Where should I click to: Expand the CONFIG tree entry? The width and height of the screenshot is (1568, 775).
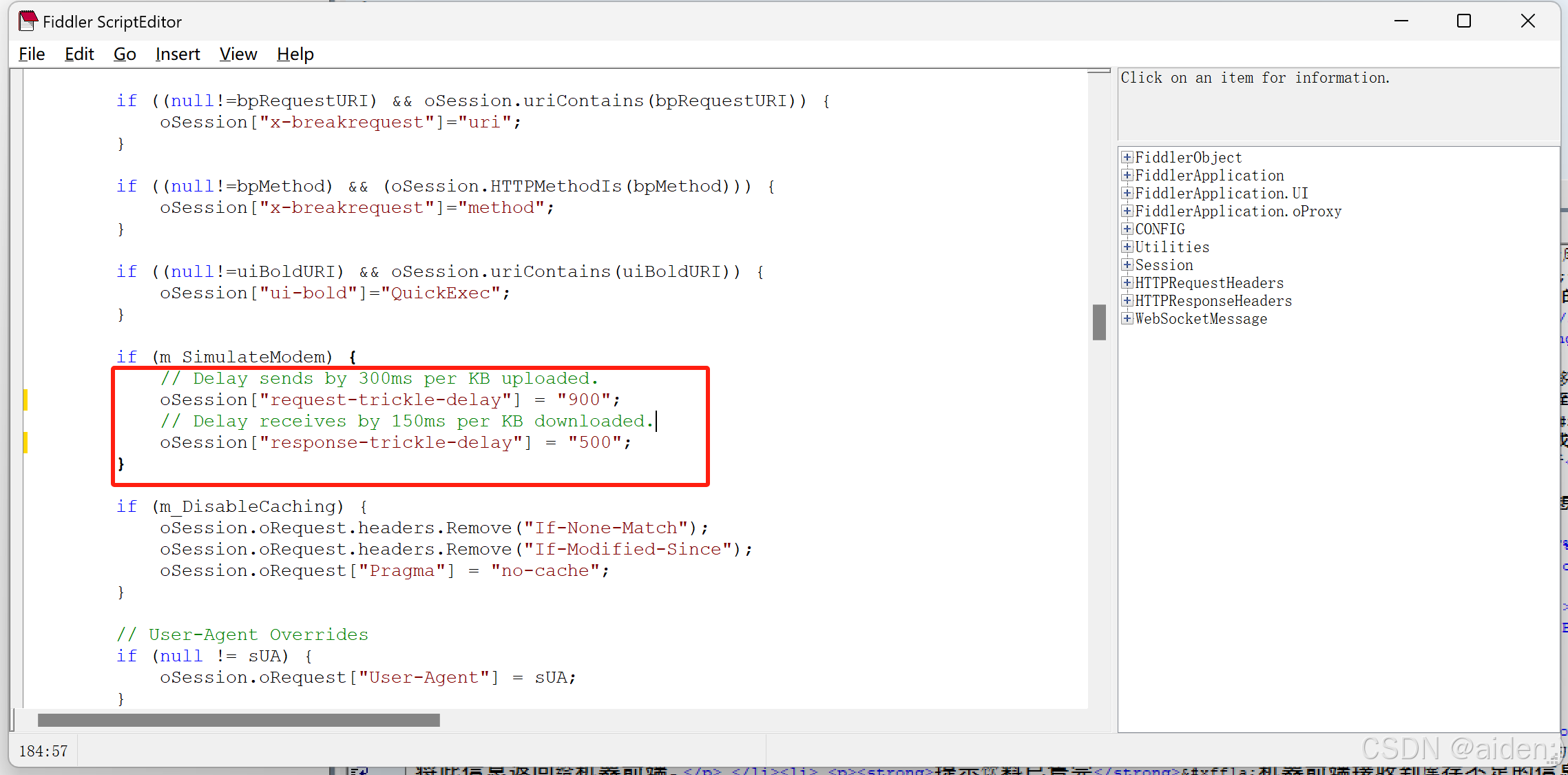1127,229
